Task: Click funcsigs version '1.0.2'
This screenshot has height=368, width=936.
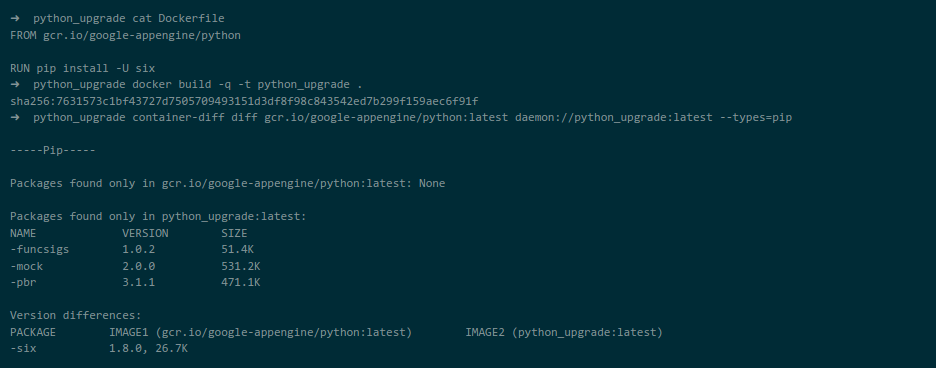Action: coord(138,250)
